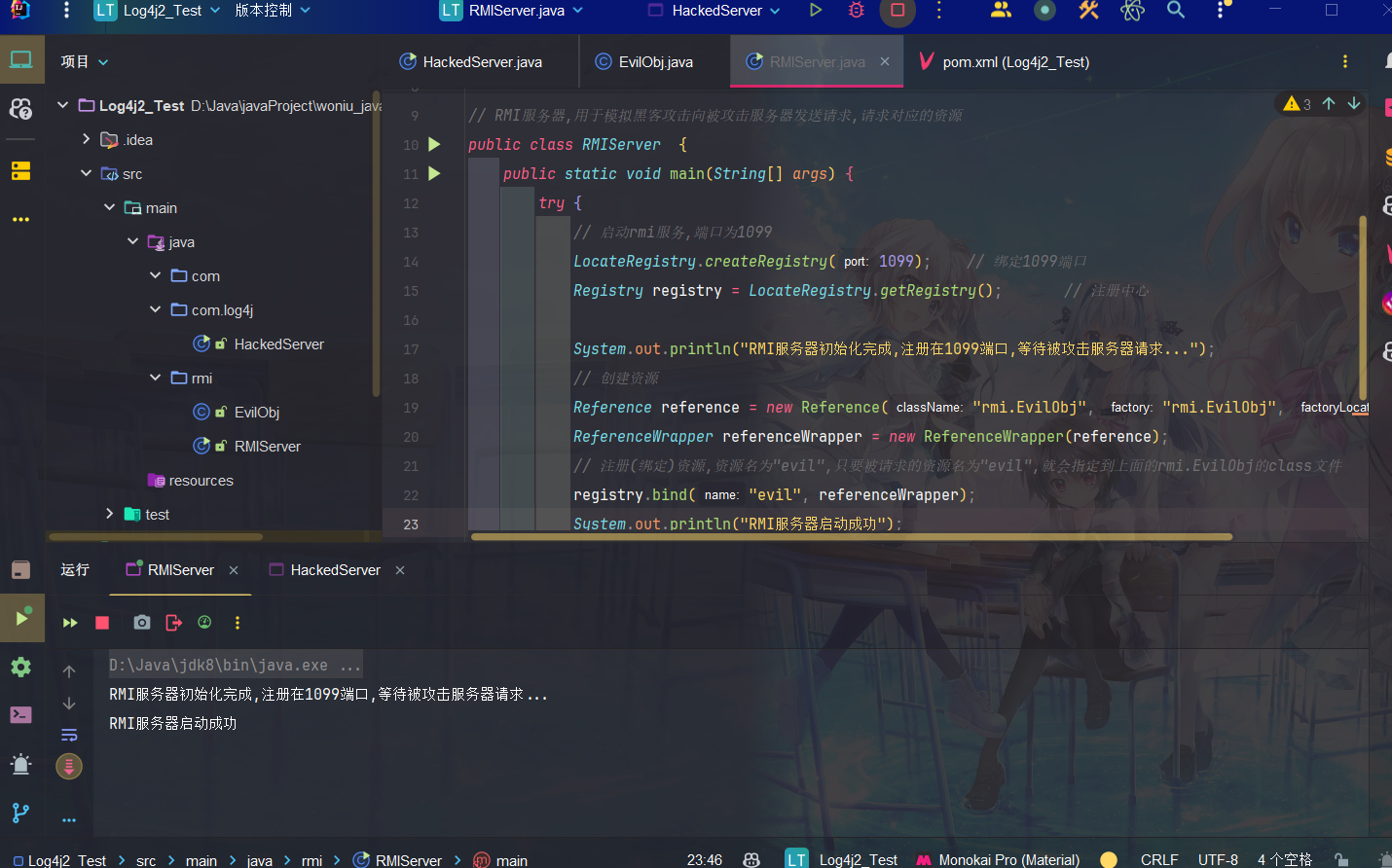
Task: Open Code With Me people icon
Action: 1001,11
